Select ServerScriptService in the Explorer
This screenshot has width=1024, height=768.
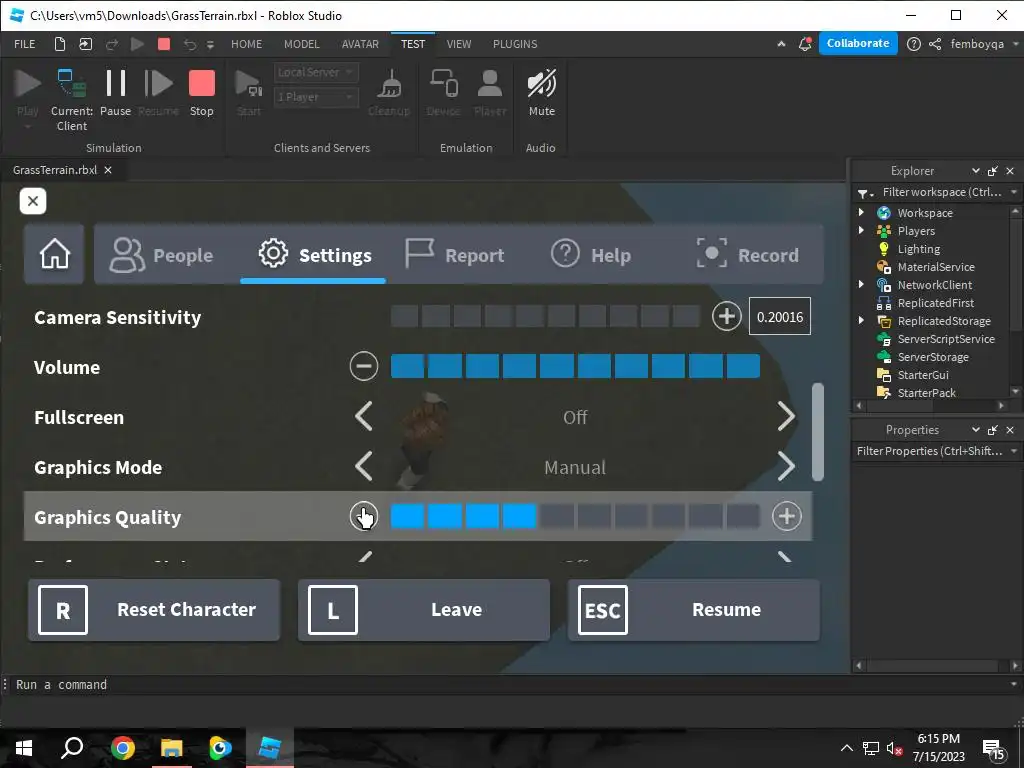[946, 339]
